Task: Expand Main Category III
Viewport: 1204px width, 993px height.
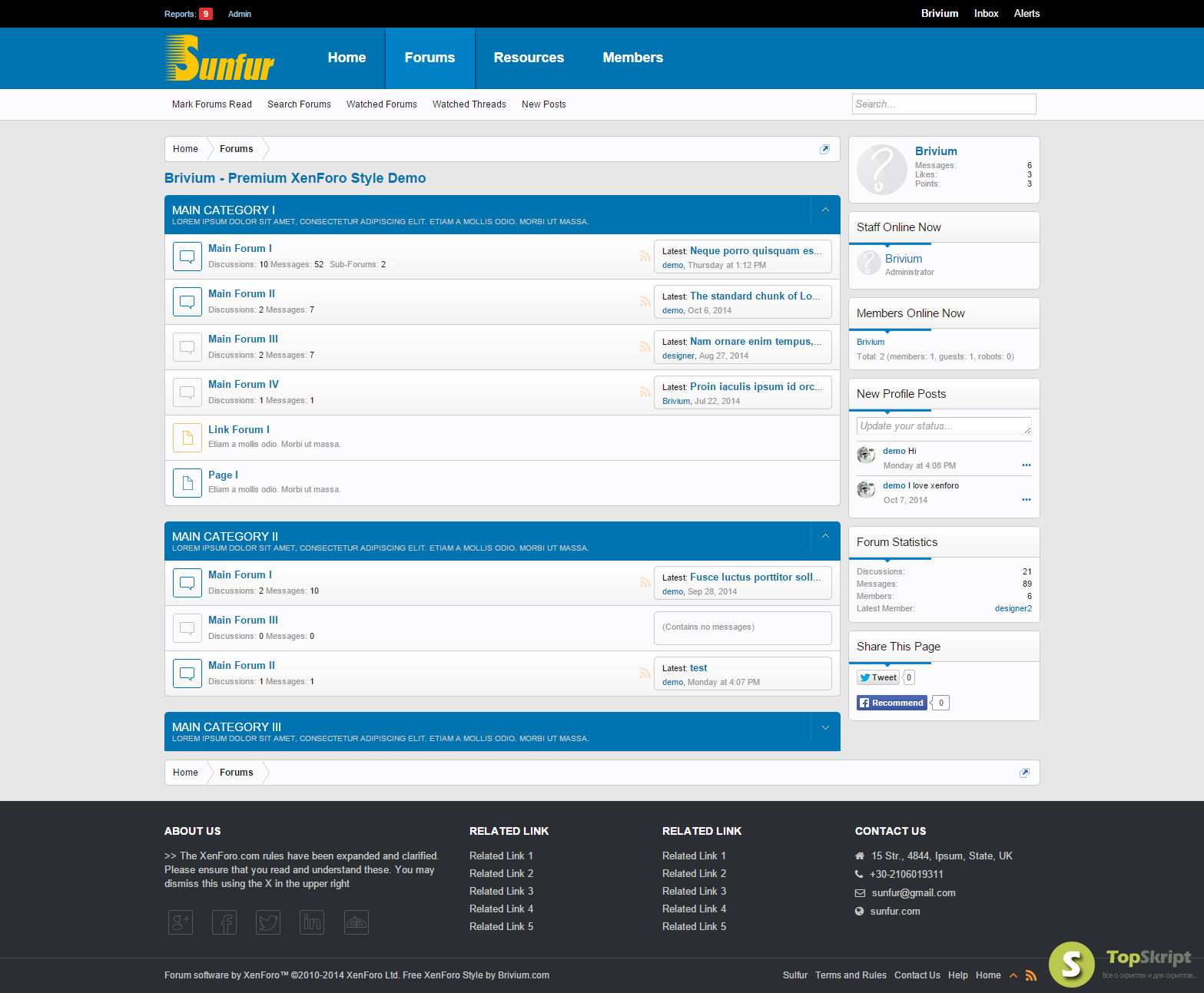Action: coord(825,727)
